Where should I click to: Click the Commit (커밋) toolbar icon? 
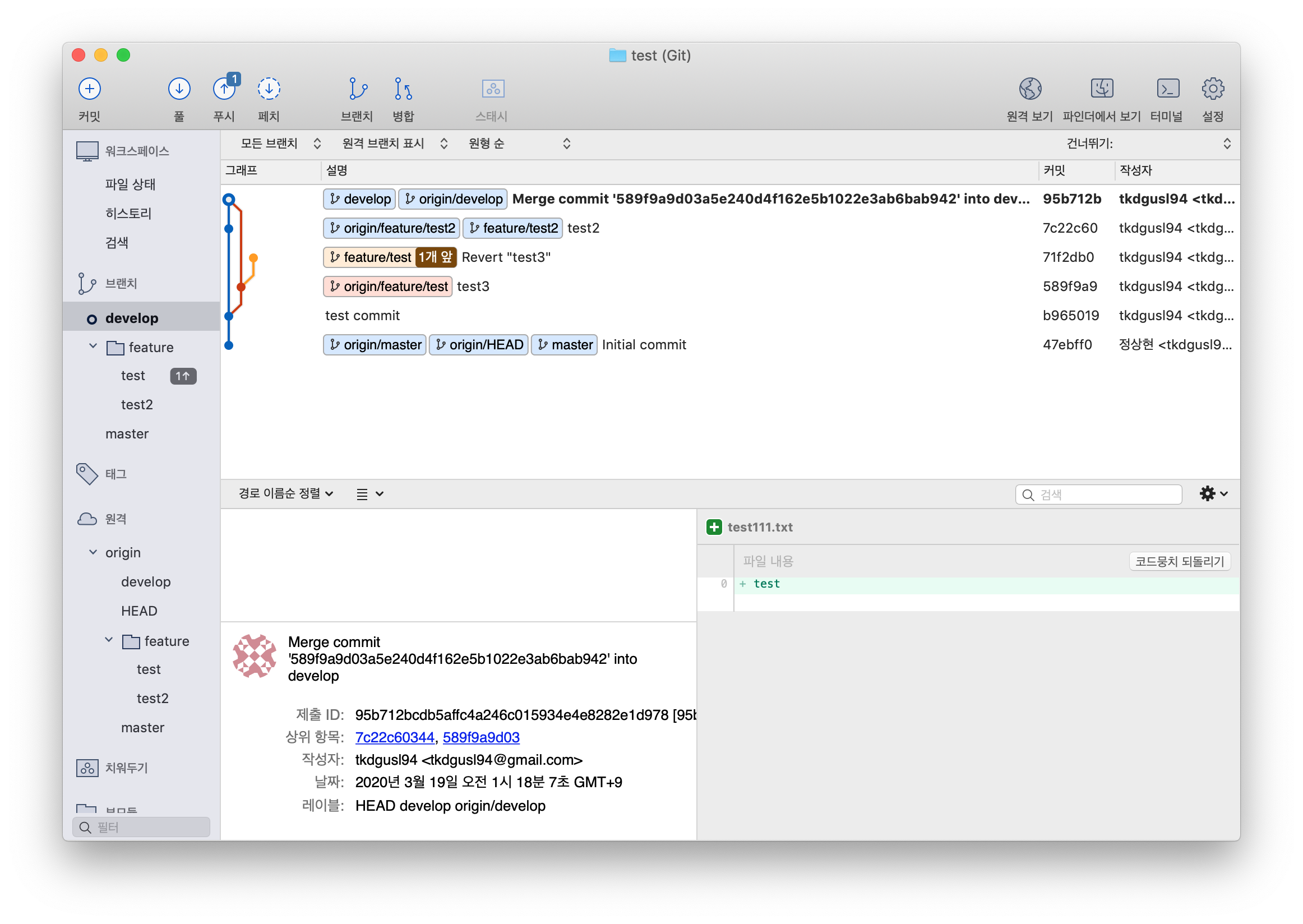pyautogui.click(x=89, y=89)
